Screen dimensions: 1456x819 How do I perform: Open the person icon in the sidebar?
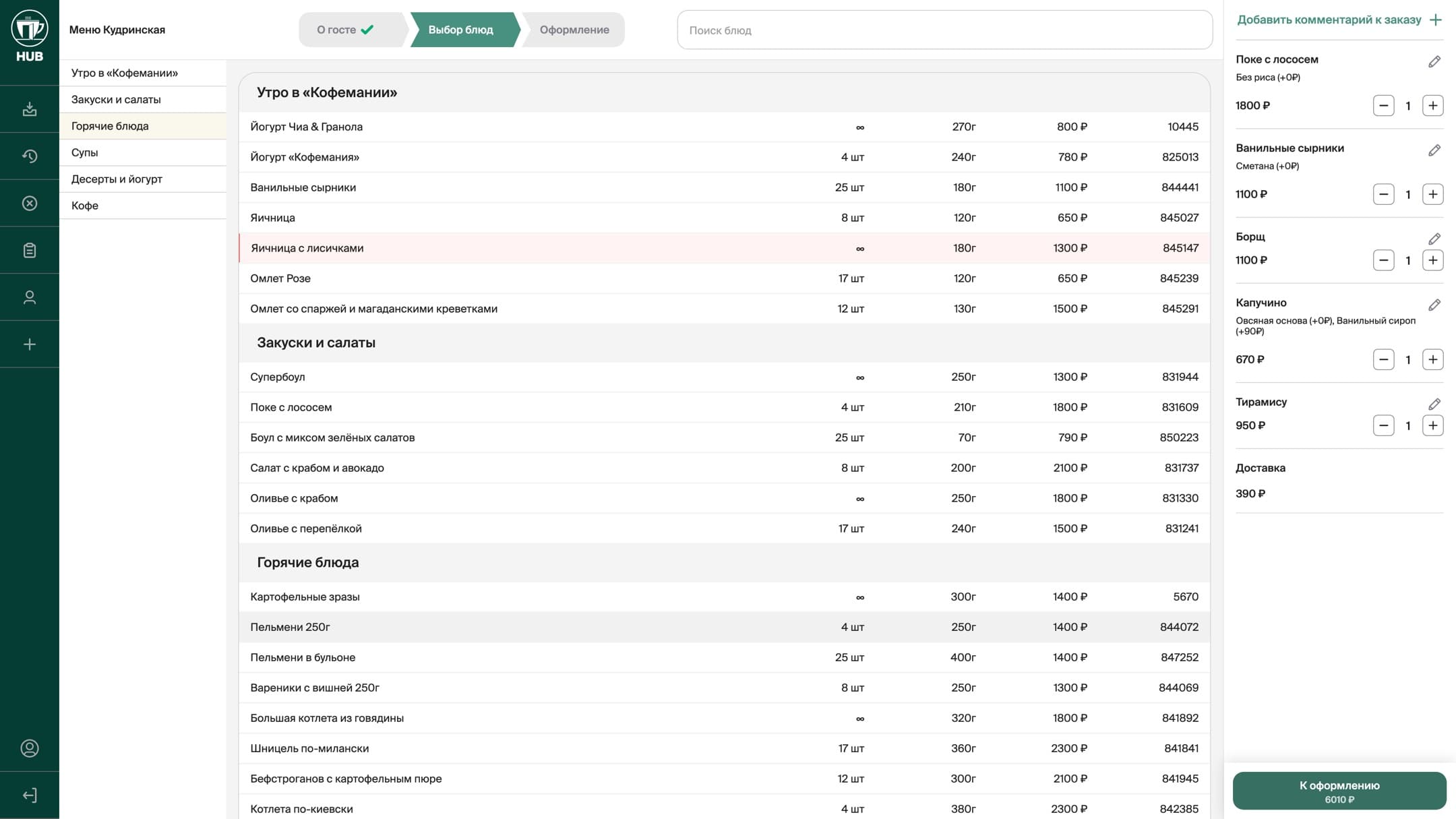[x=30, y=297]
